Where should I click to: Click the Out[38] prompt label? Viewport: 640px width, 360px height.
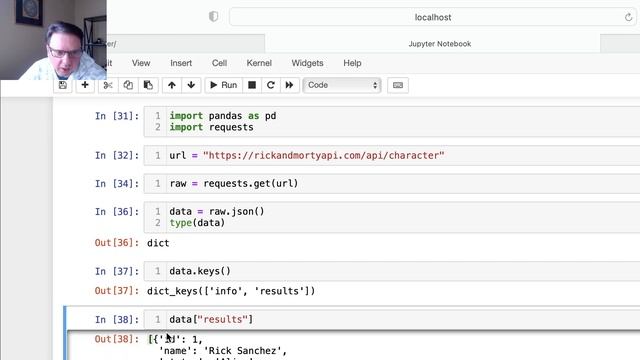117,339
